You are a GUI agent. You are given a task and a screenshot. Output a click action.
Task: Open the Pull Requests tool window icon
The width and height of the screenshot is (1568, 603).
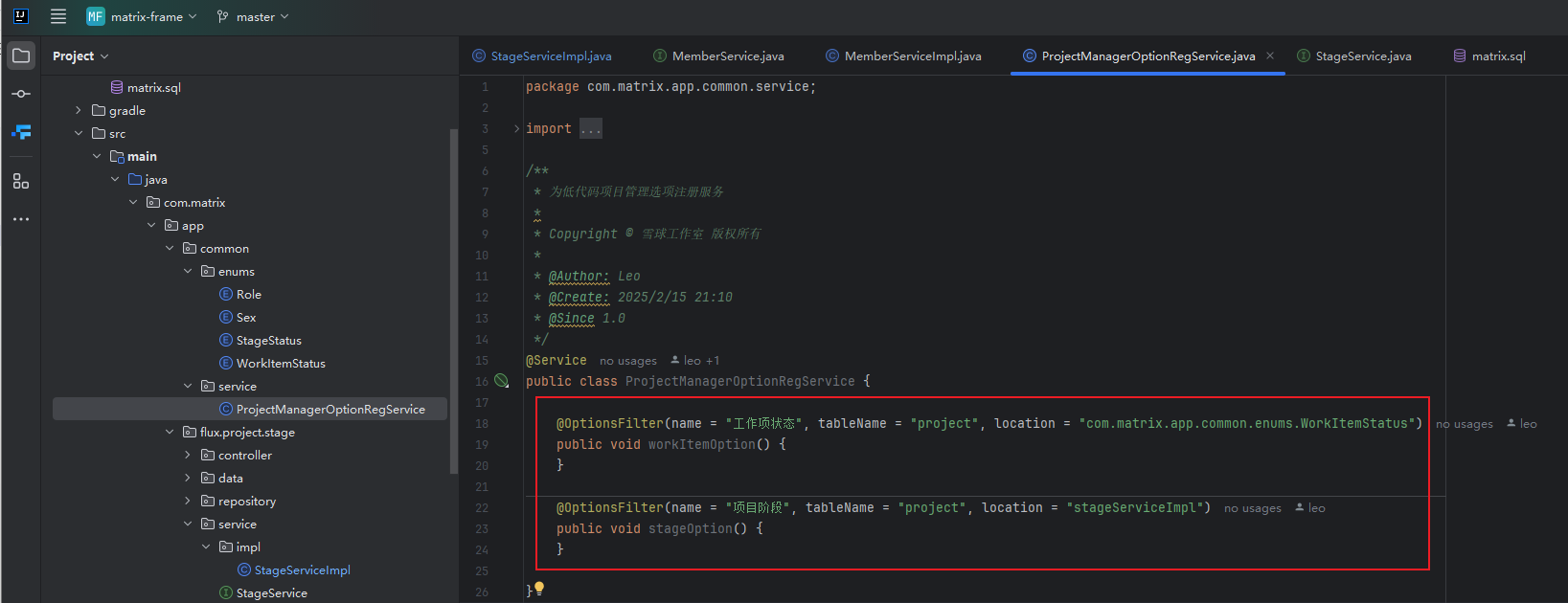coord(21,132)
